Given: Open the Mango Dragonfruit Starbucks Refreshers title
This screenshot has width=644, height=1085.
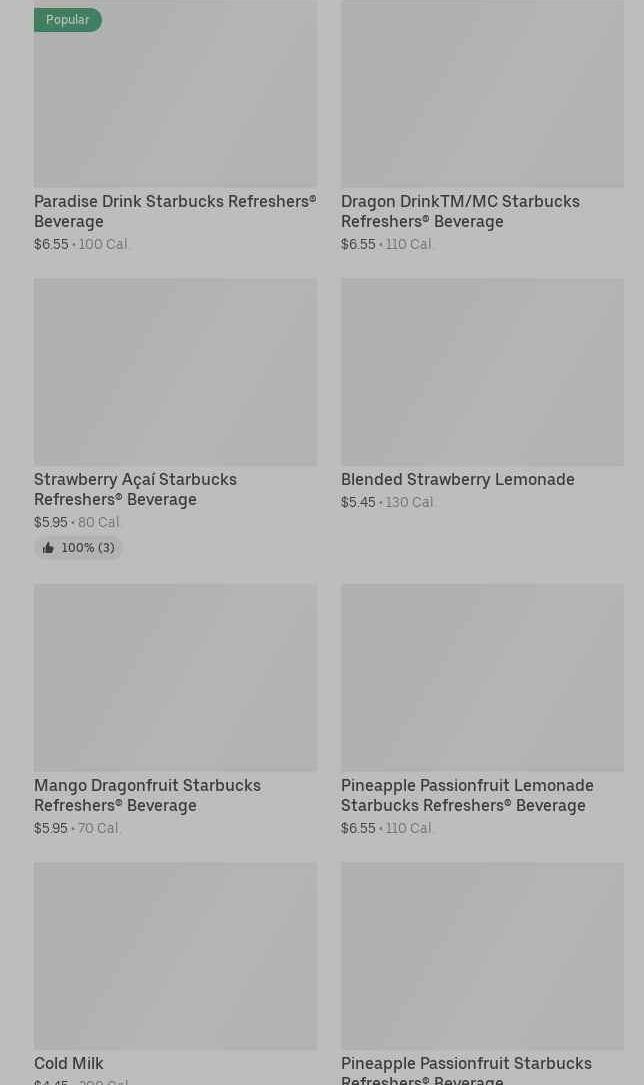Looking at the screenshot, I should 147,795.
